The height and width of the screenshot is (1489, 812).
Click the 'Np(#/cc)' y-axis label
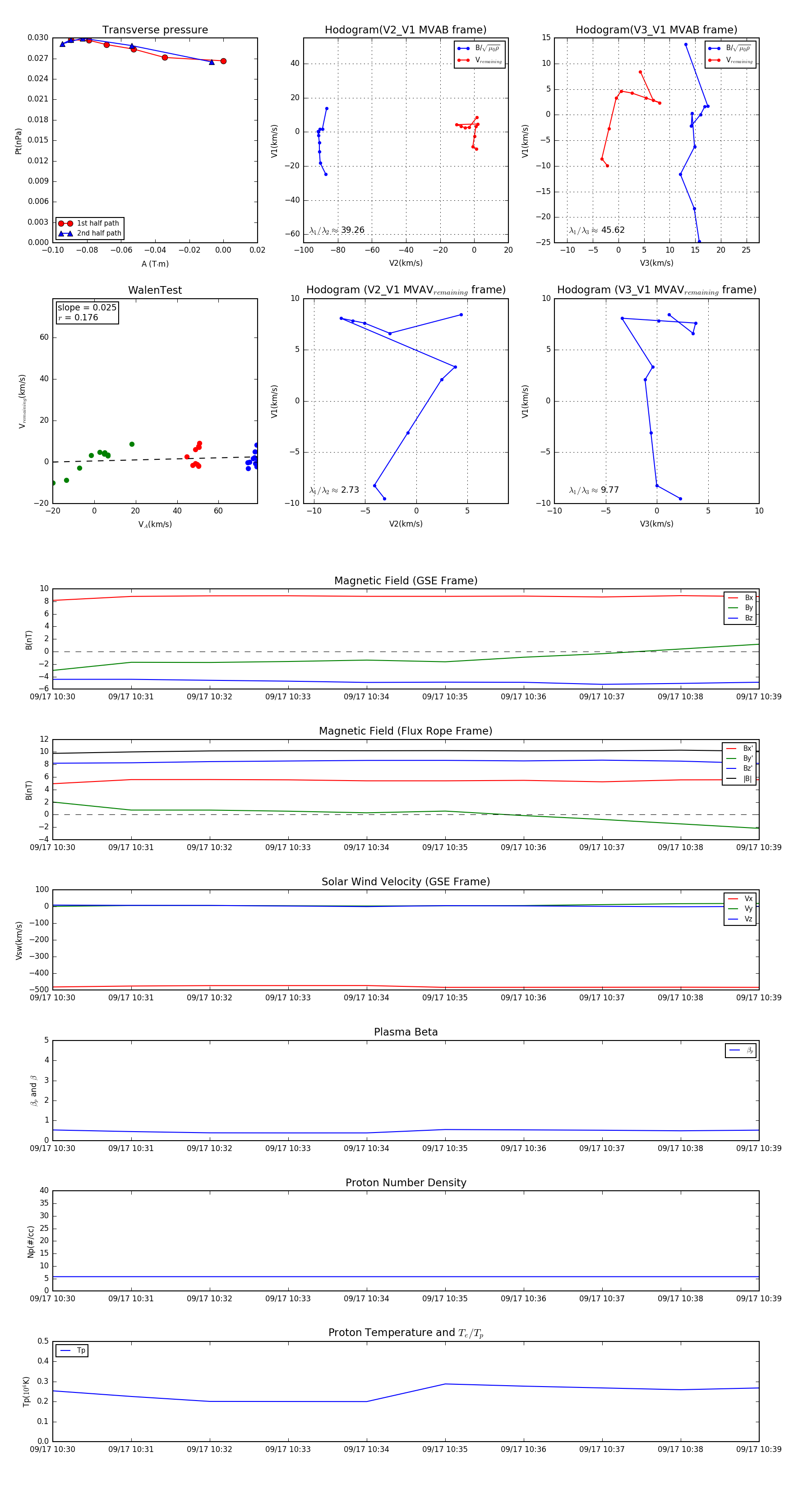(31, 1242)
